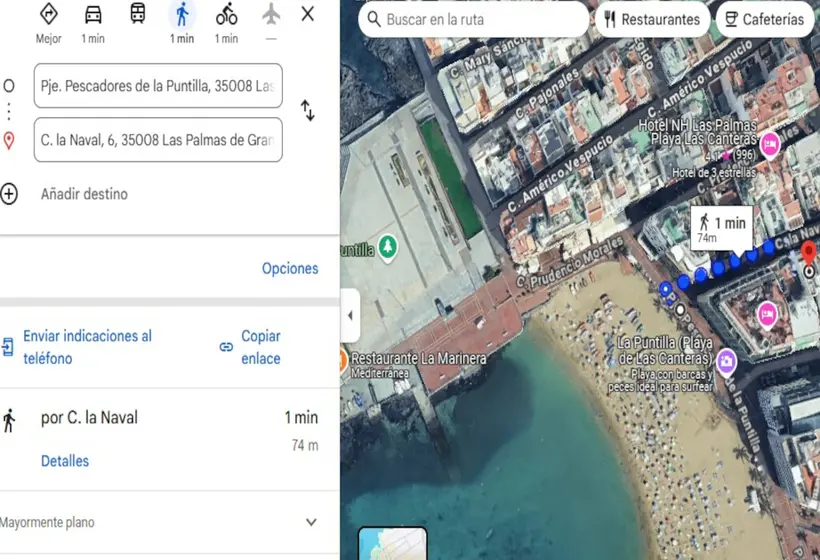
Task: Click the Hotel NH Las Palmas pink pin
Action: [x=770, y=145]
